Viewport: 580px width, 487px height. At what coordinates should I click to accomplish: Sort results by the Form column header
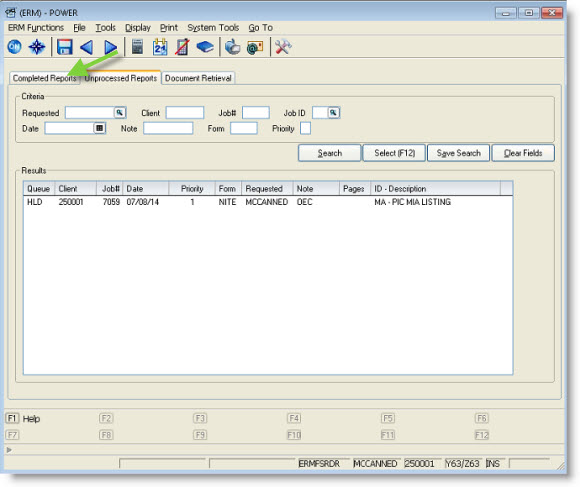point(228,189)
